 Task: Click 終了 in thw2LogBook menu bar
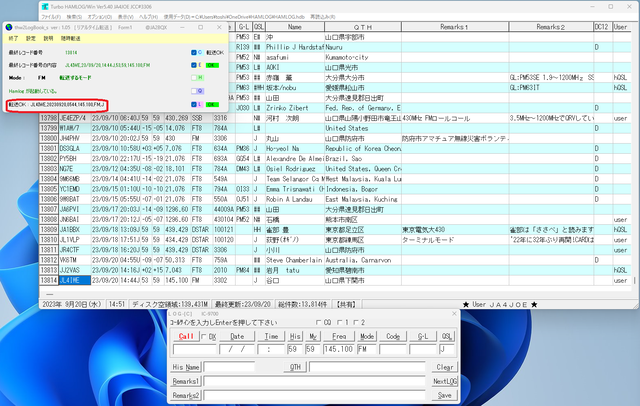click(13, 38)
